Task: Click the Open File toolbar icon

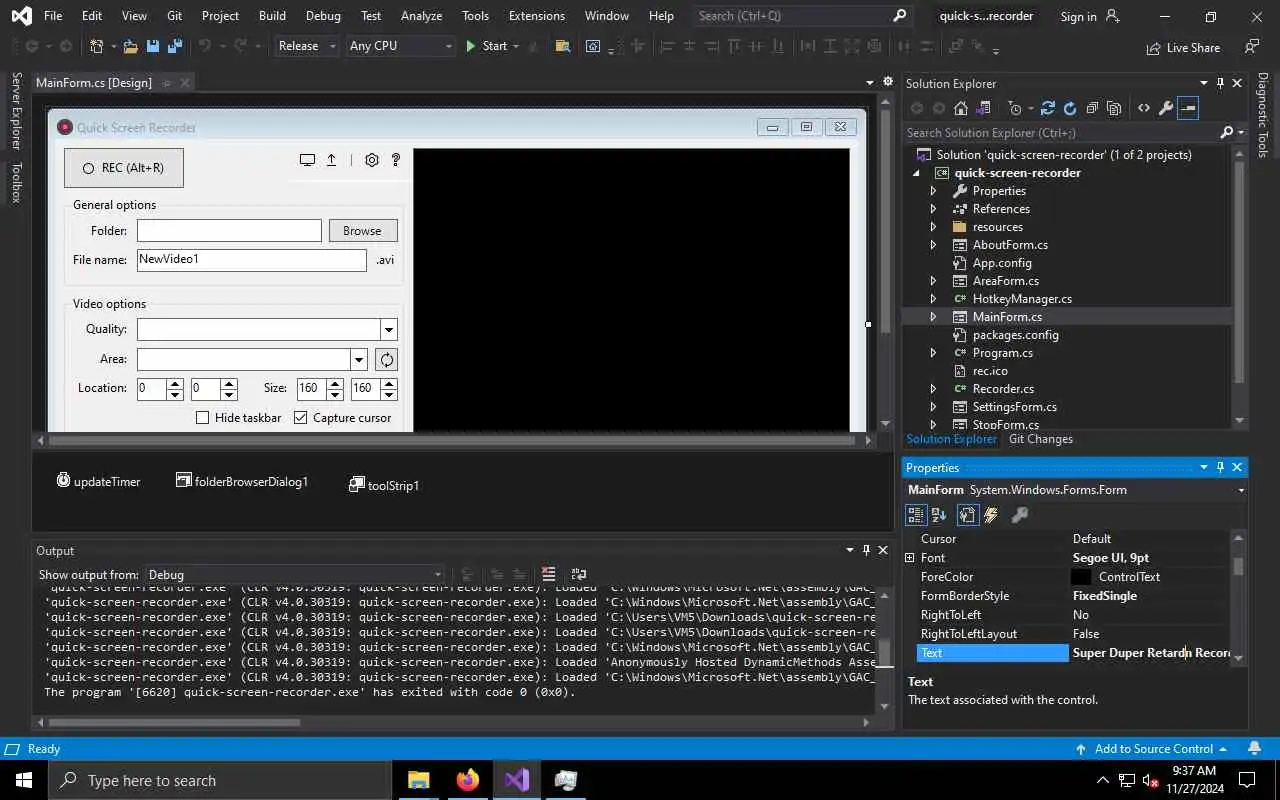Action: point(130,46)
